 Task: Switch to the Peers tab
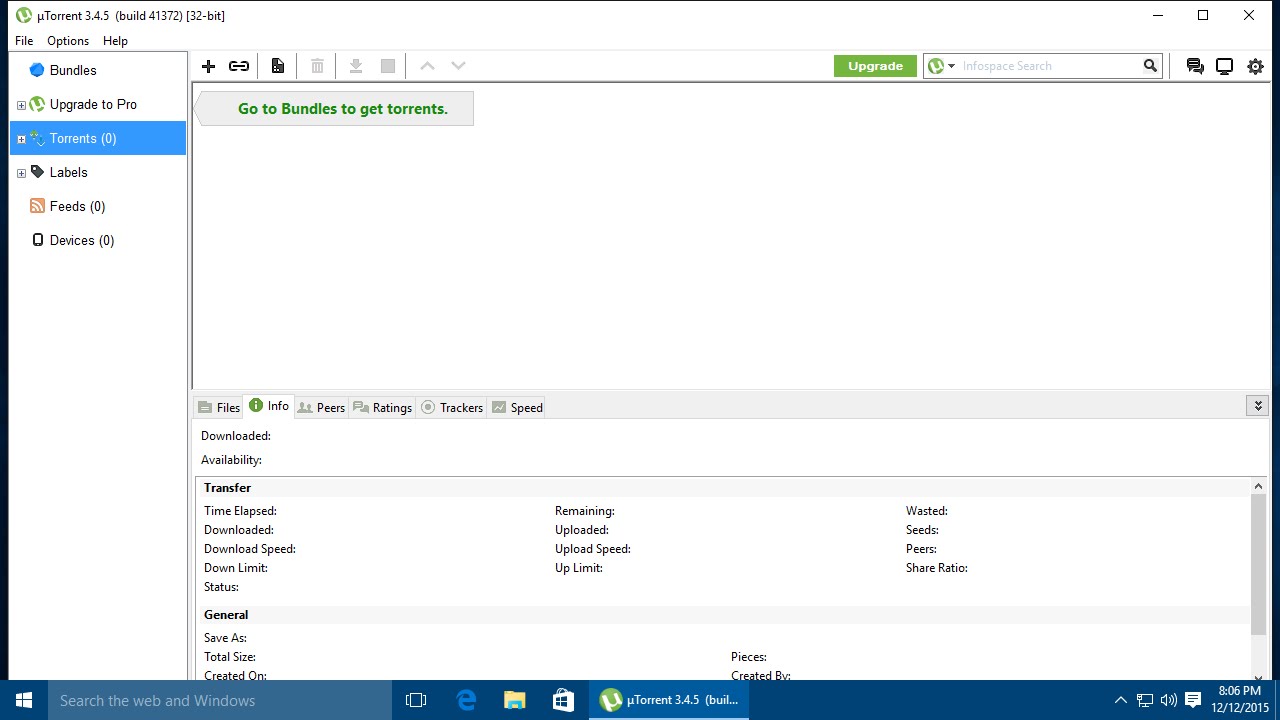[321, 407]
